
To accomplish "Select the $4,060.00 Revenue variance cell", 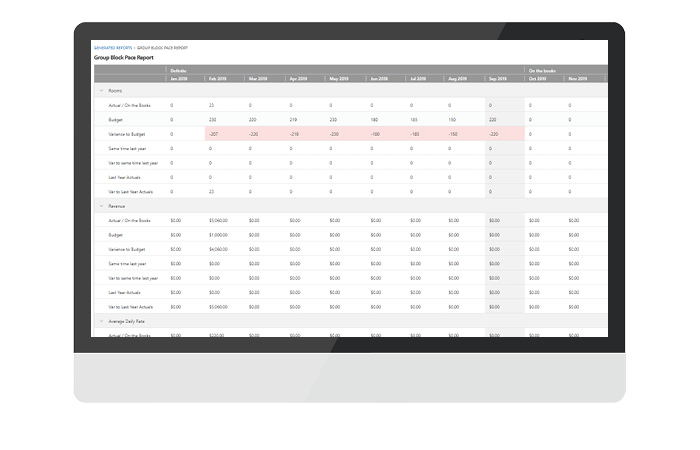I will pyautogui.click(x=219, y=249).
